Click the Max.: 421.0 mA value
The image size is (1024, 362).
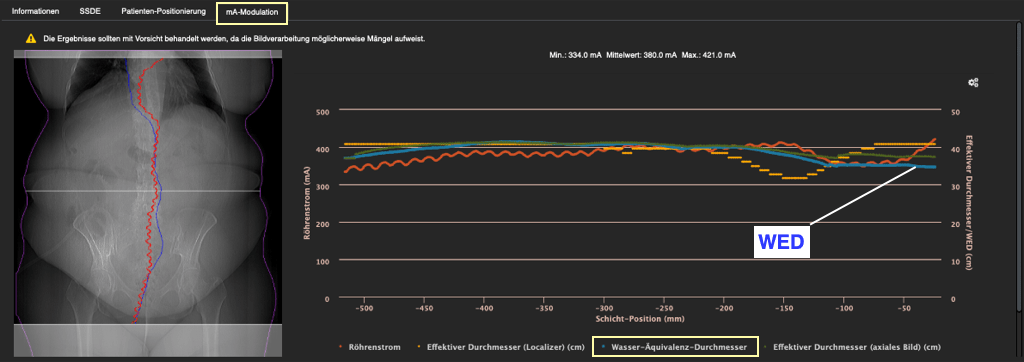(709, 56)
